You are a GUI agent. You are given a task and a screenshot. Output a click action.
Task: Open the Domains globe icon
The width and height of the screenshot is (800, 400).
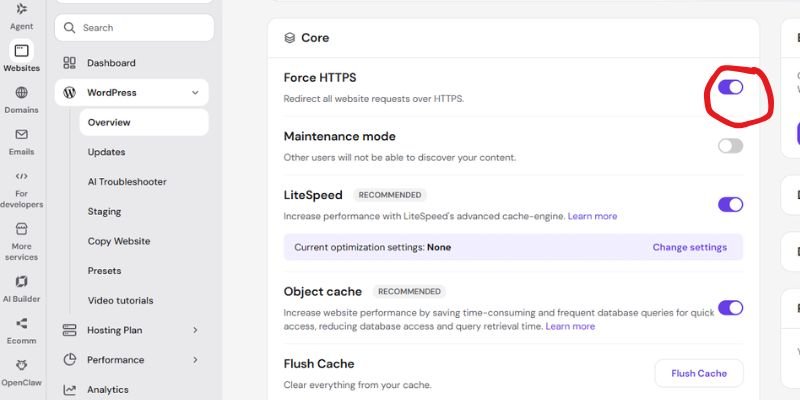(x=21, y=92)
